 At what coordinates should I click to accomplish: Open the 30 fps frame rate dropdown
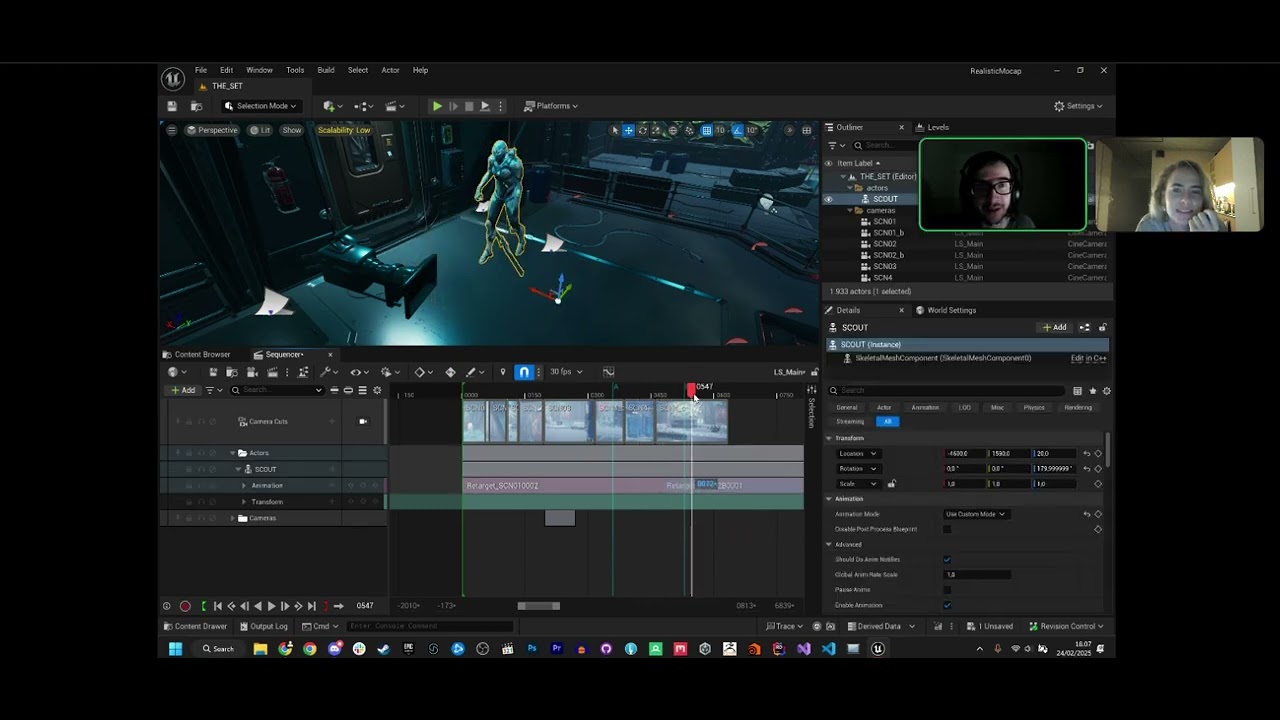tap(565, 372)
